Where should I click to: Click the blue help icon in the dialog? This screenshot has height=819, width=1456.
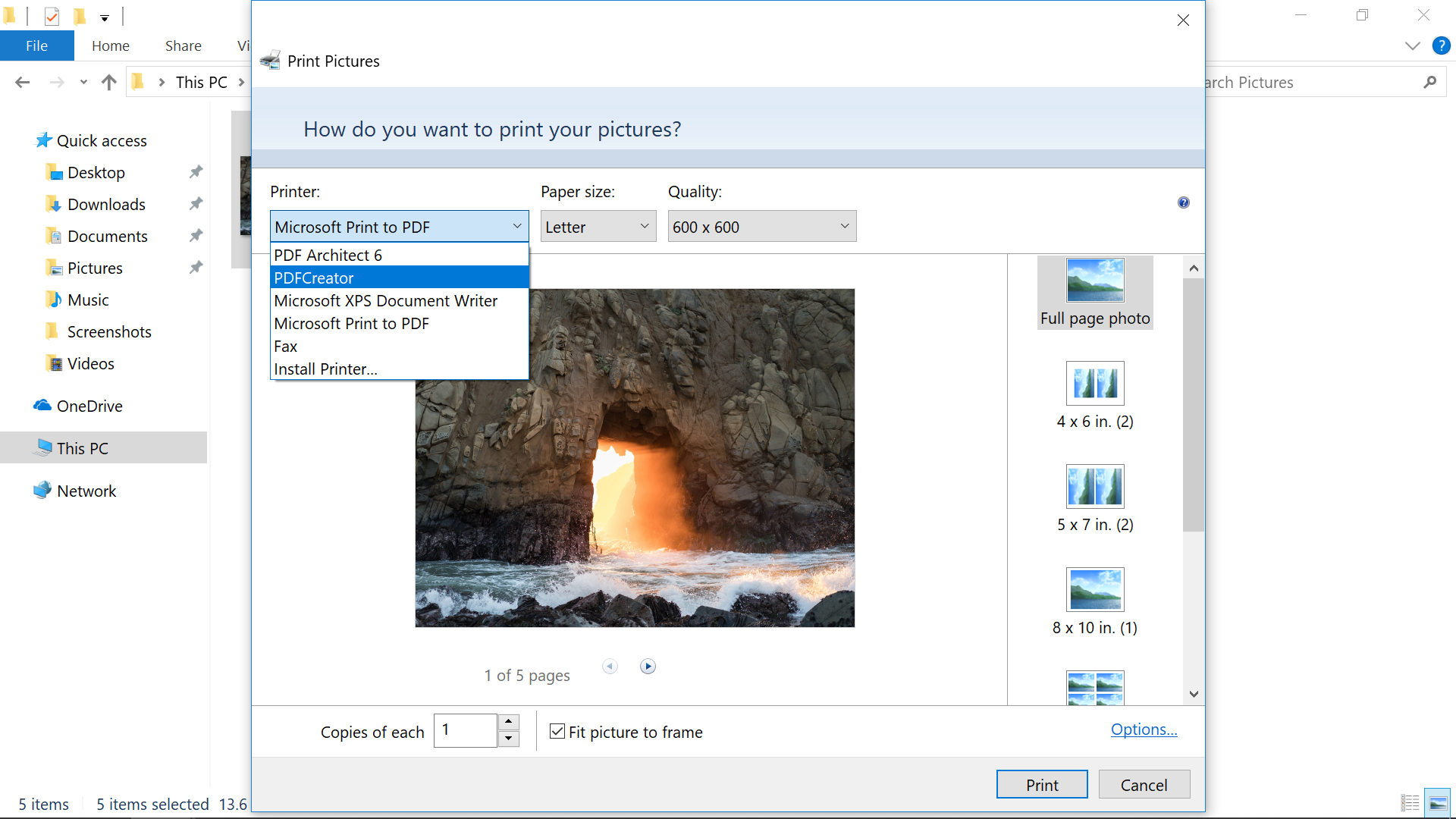tap(1183, 202)
